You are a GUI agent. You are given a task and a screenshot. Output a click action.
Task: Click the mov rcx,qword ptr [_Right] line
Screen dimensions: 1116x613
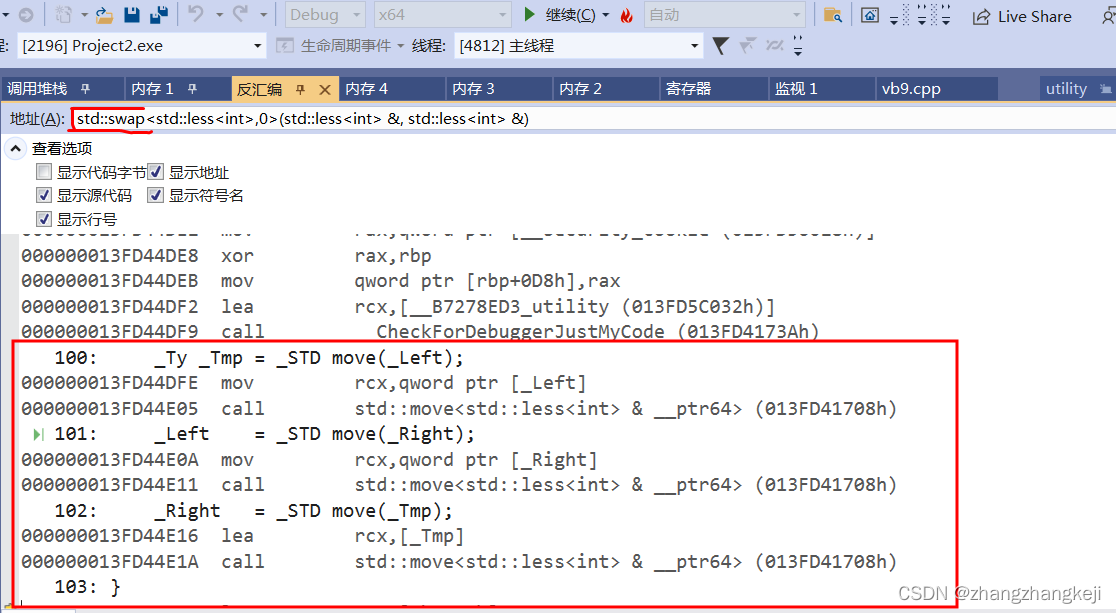pos(310,460)
